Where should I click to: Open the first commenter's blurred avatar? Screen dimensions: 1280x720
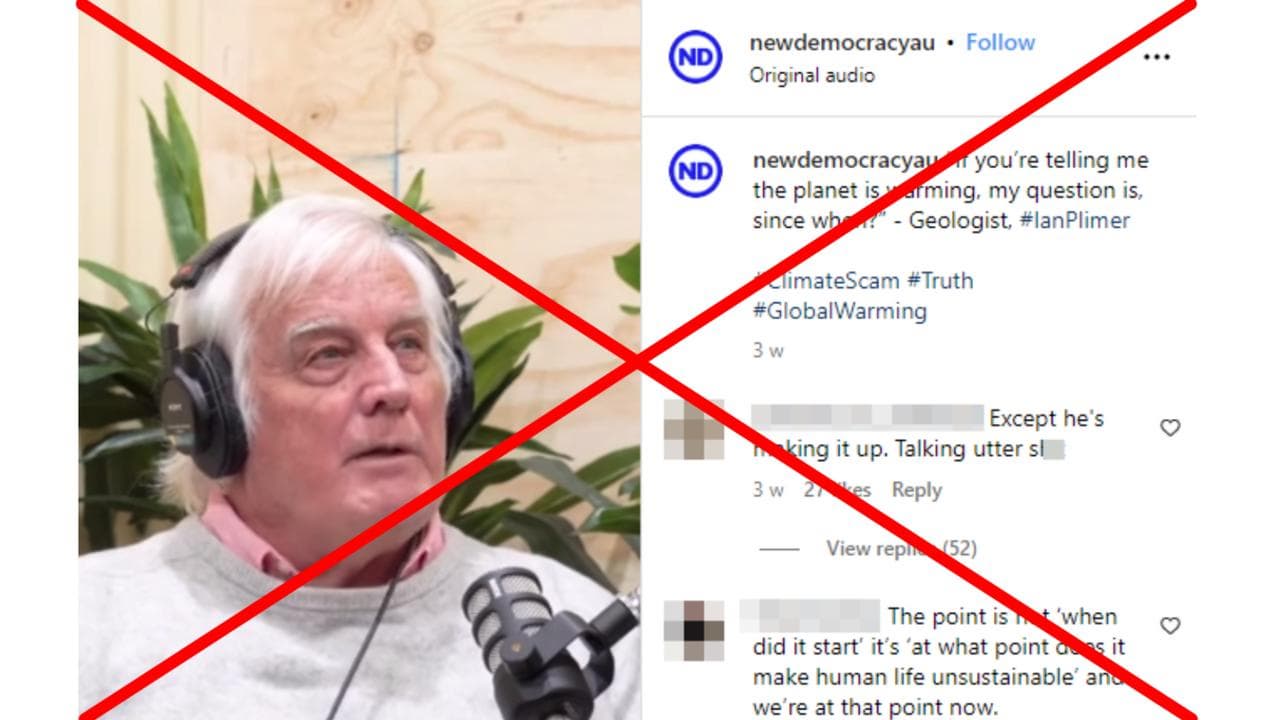point(694,429)
